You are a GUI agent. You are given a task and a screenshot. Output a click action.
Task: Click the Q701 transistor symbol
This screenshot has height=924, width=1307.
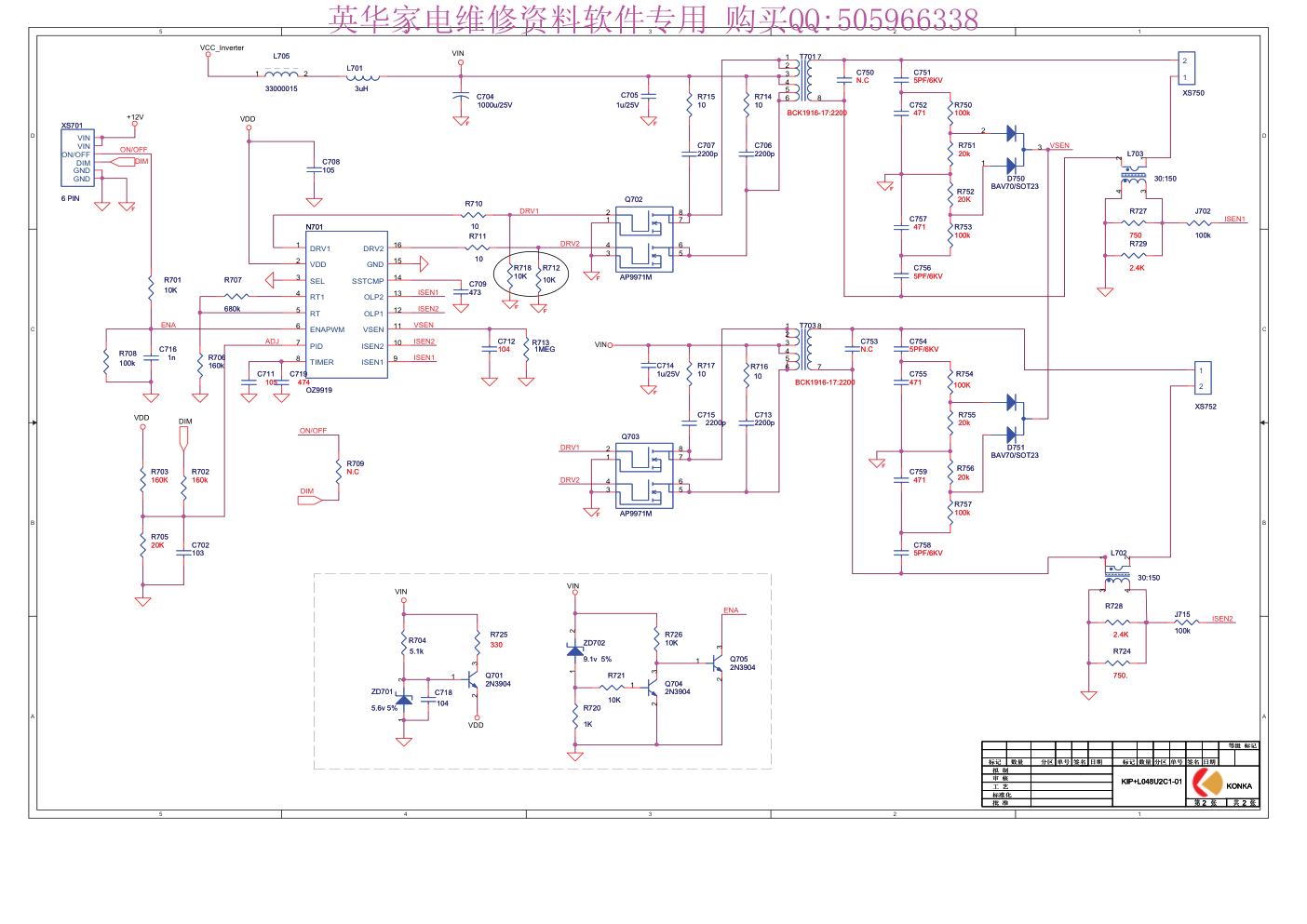pyautogui.click(x=473, y=679)
